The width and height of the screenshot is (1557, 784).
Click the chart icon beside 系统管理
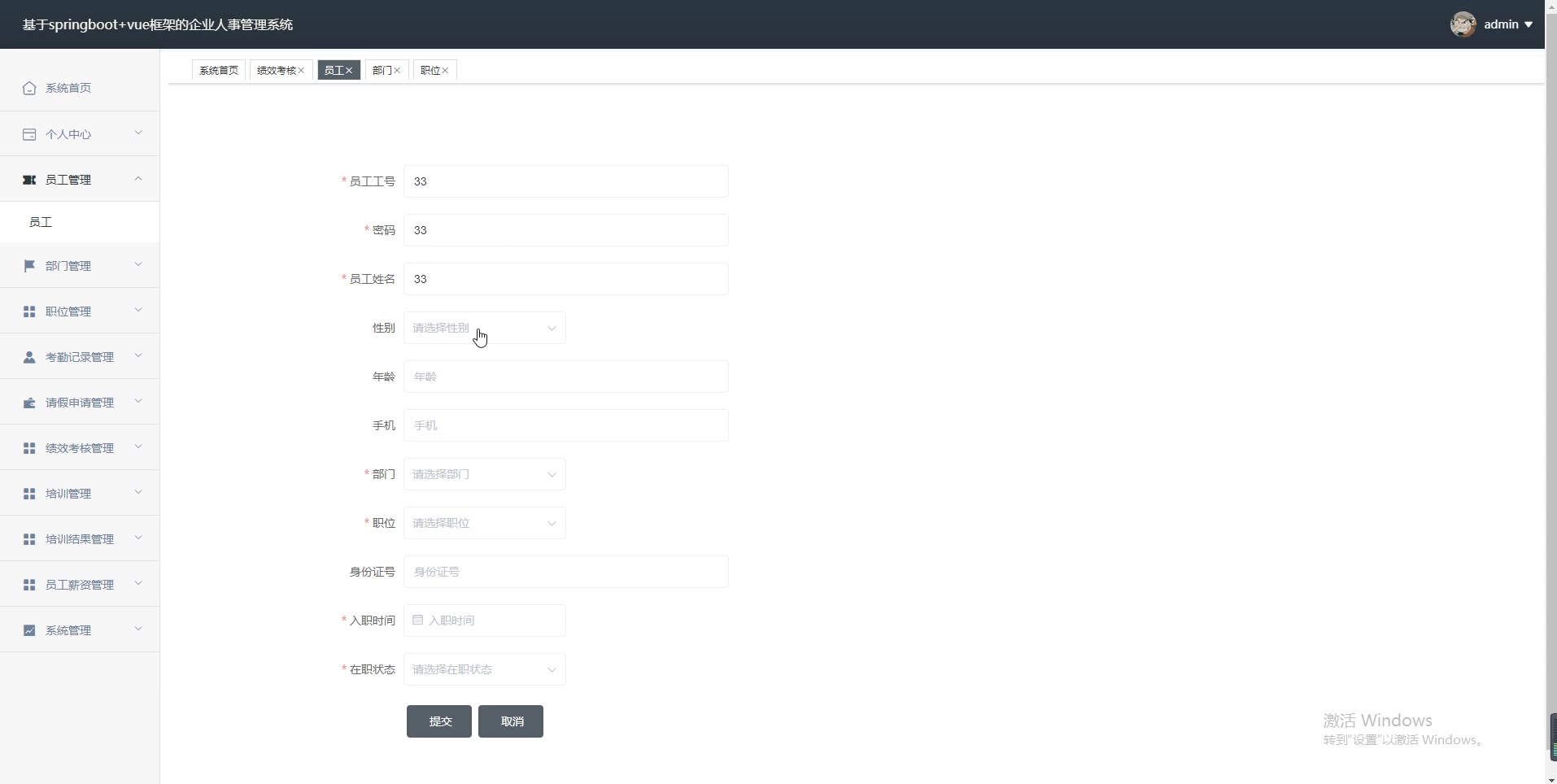pos(29,630)
